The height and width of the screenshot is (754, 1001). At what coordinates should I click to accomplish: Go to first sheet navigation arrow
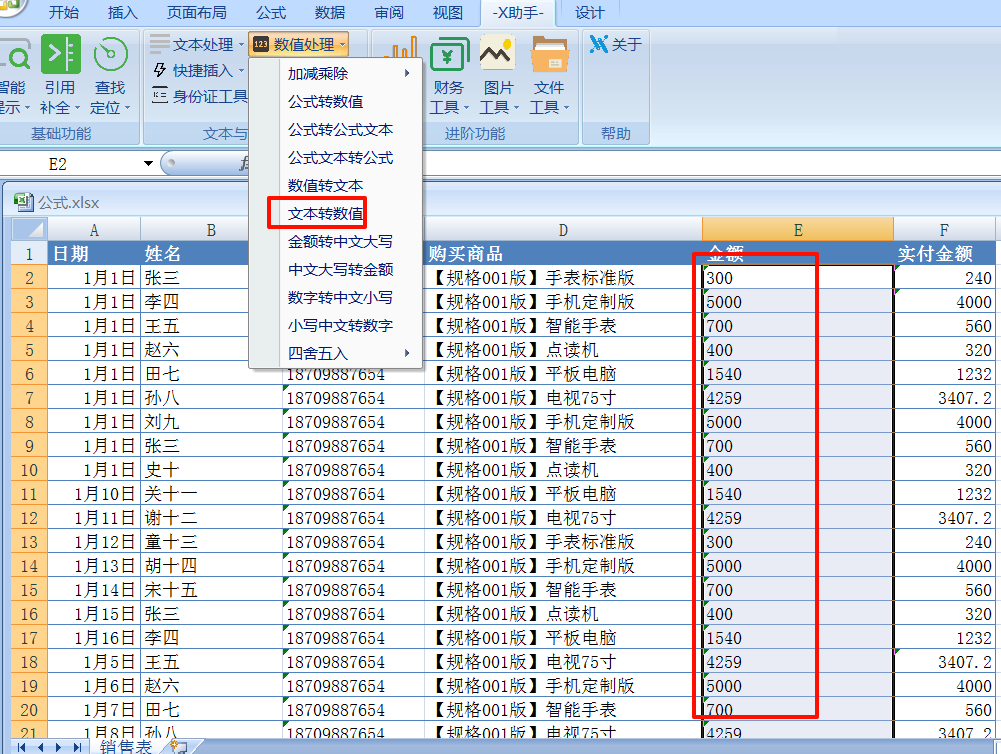pyautogui.click(x=22, y=747)
